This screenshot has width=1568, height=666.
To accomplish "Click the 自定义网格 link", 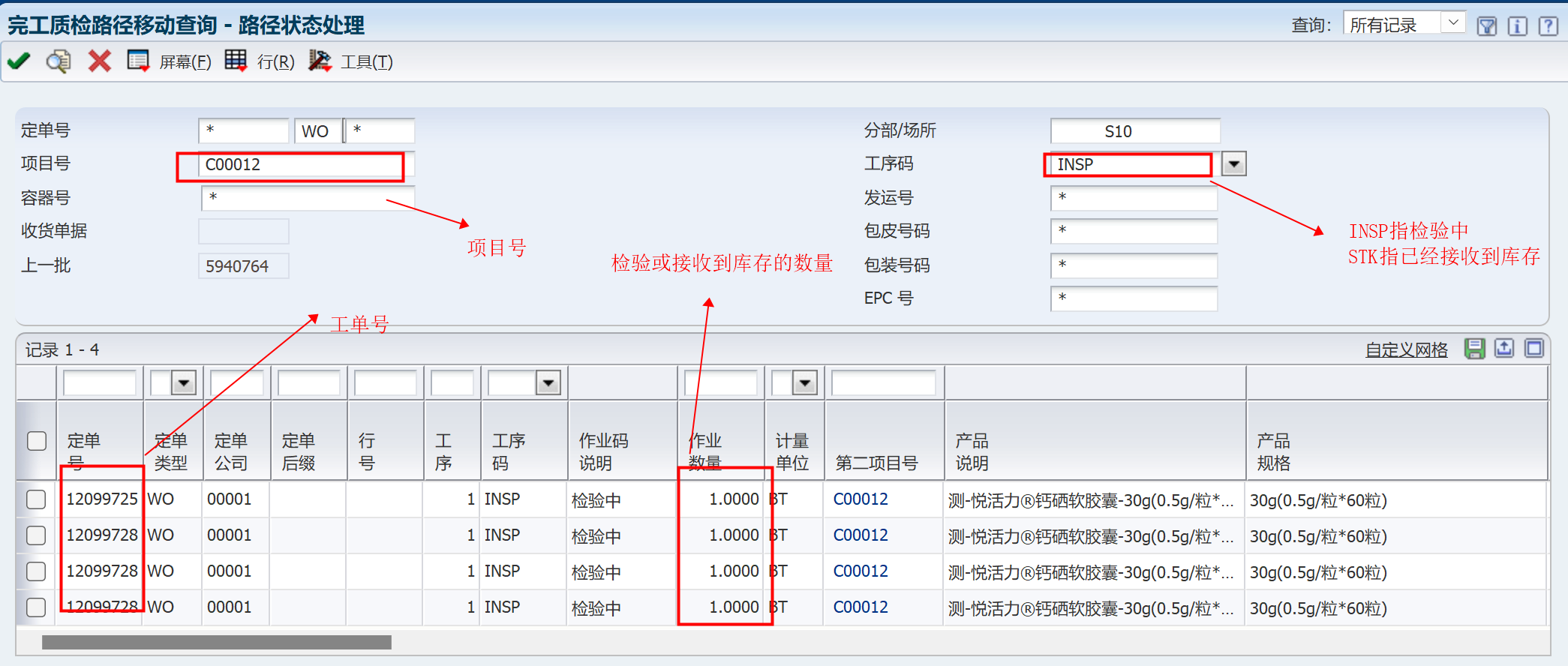I will pos(1407,349).
